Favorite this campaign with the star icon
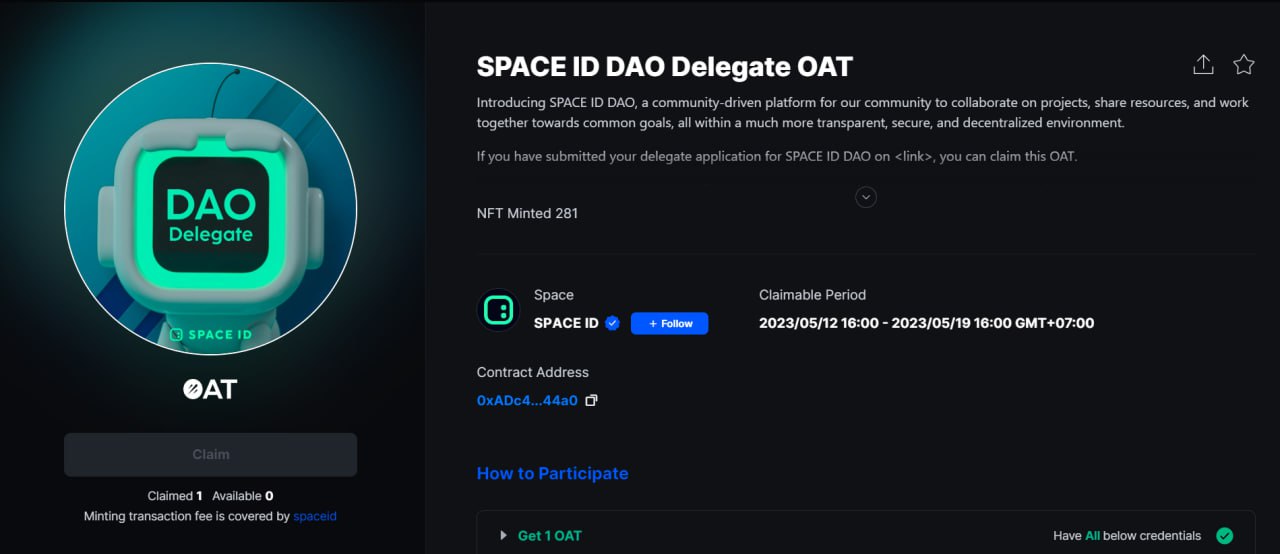Screen dimensions: 1280x554 [x=1243, y=65]
